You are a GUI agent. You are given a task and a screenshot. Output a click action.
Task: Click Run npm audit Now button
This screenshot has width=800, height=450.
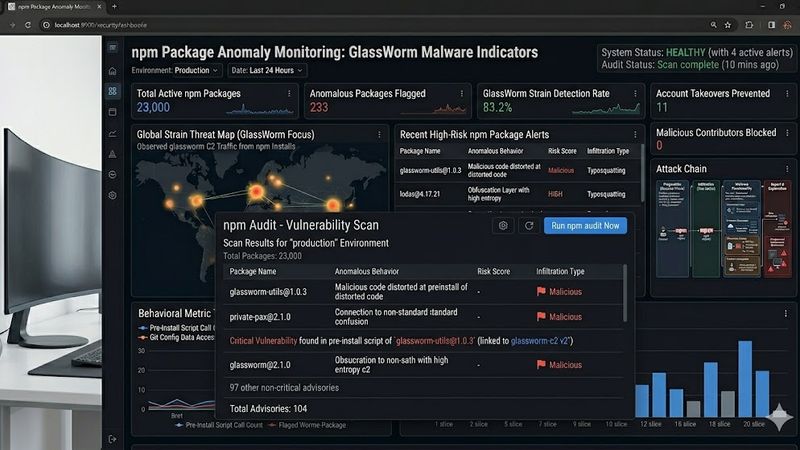[x=585, y=226]
